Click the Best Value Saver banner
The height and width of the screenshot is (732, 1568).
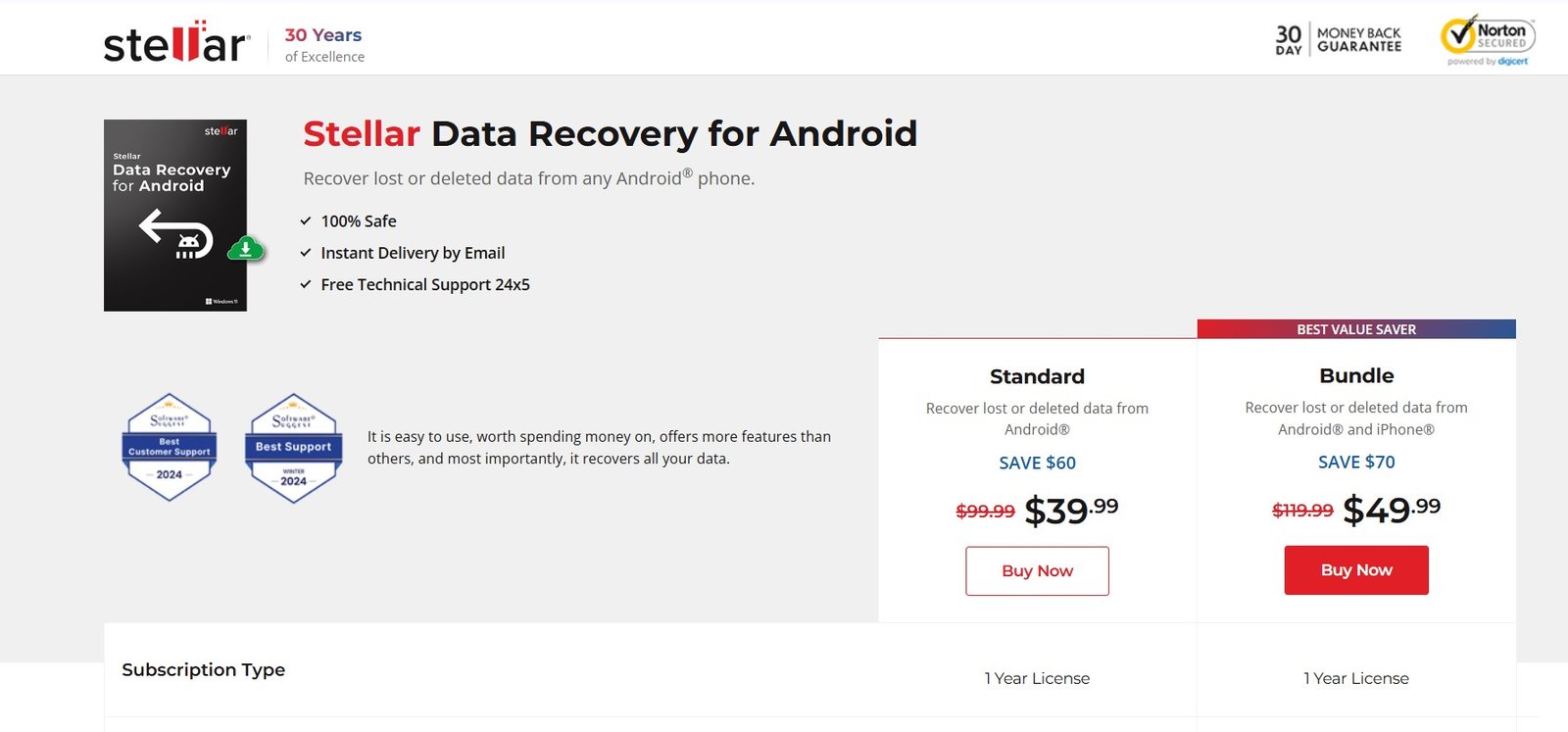pos(1356,329)
